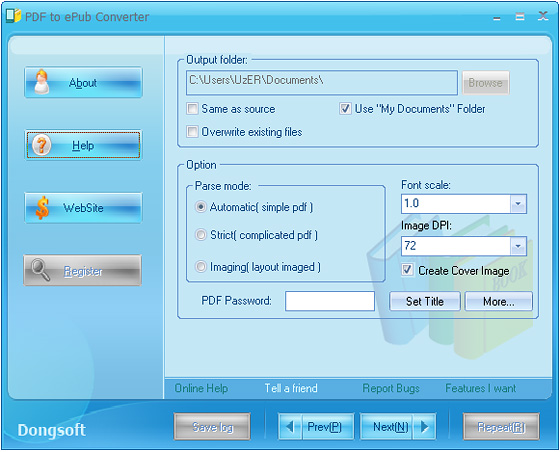The image size is (560, 452).
Task: Click the Save log button
Action: (x=212, y=426)
